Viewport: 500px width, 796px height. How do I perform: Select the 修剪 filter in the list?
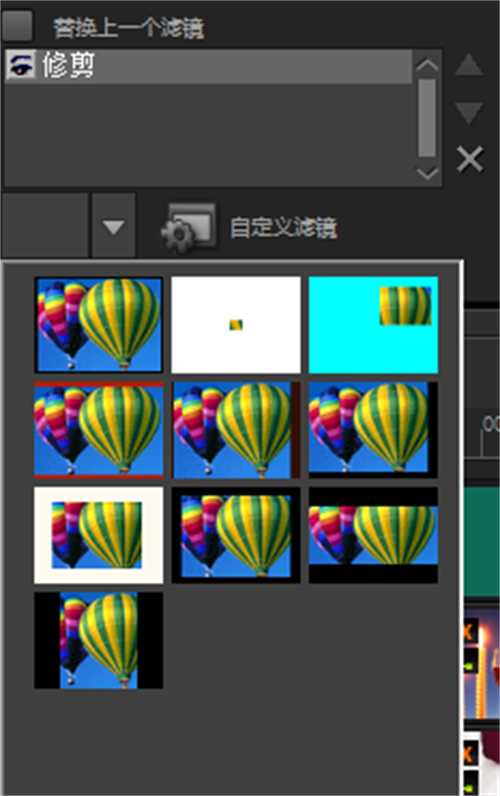click(x=208, y=66)
